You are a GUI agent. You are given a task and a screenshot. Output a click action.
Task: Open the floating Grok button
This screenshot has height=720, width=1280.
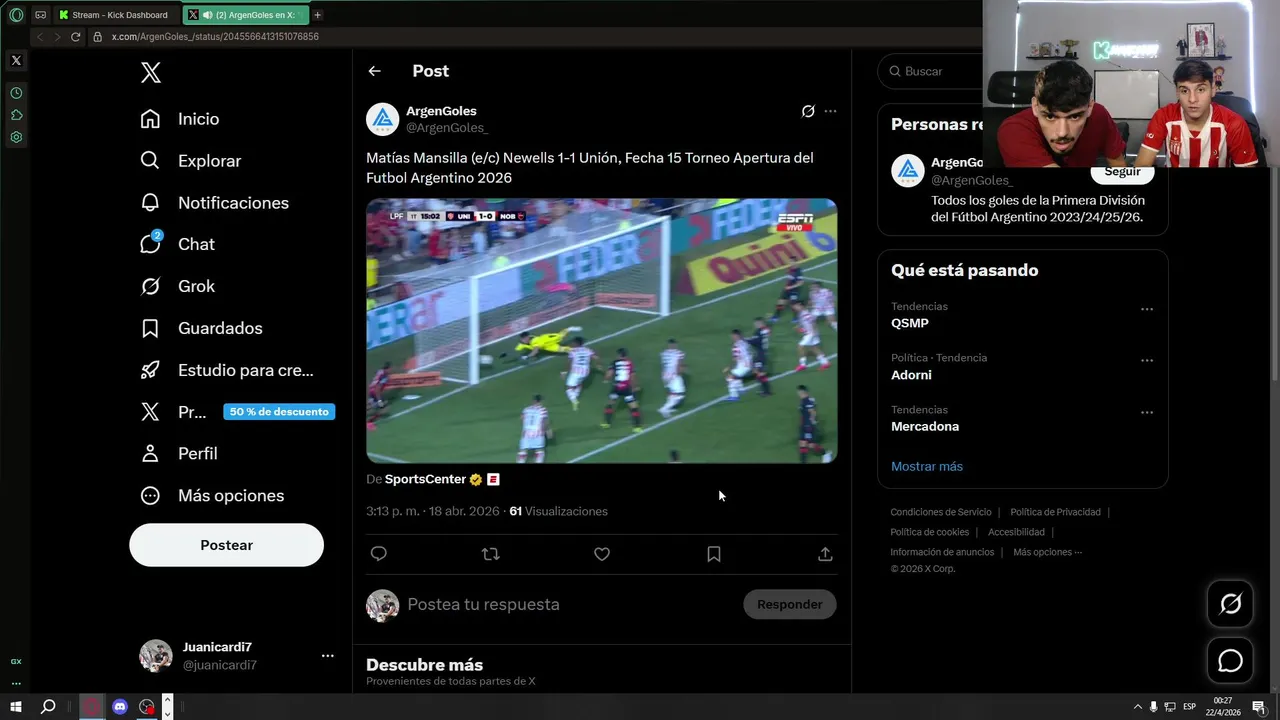pos(1230,604)
